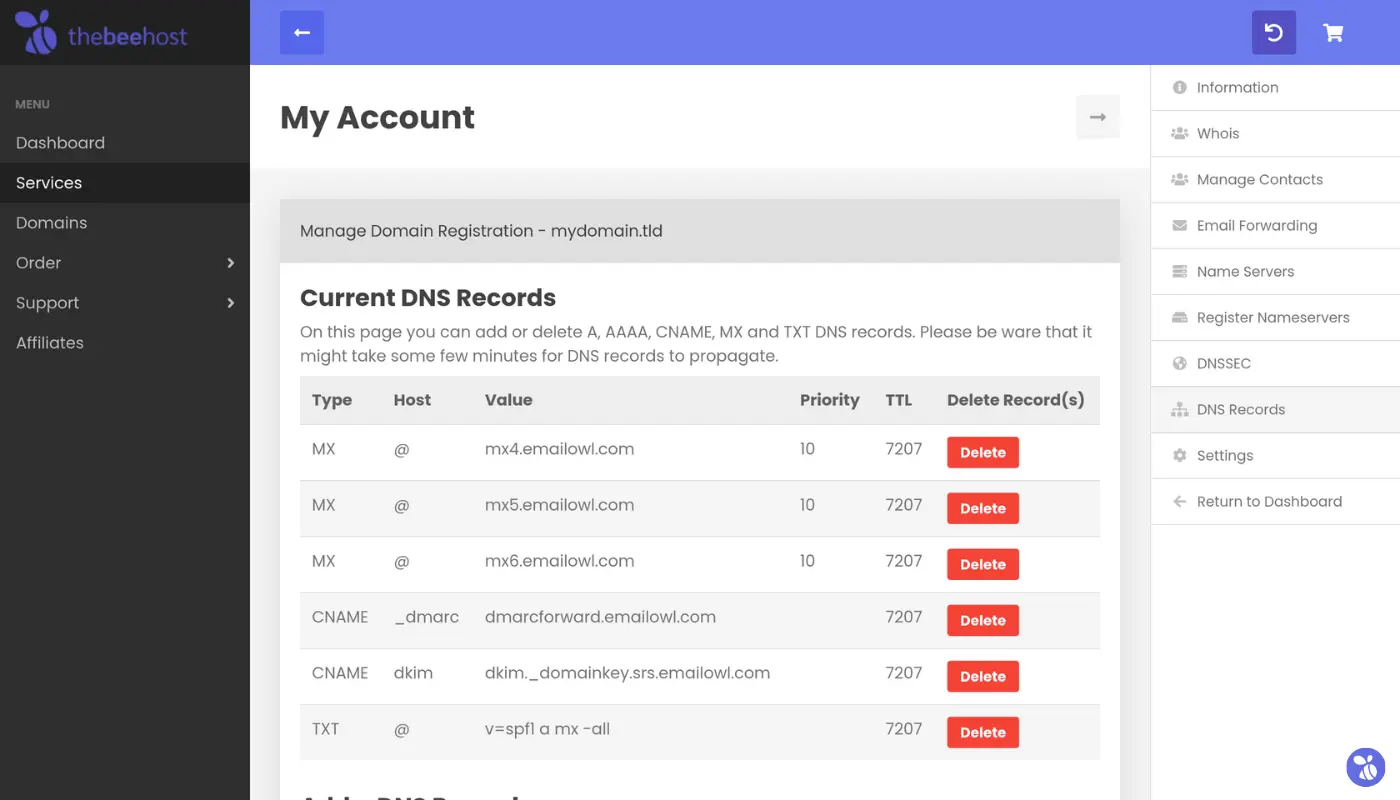Open the DNSSEC globe icon item
The image size is (1400, 800).
click(1180, 364)
